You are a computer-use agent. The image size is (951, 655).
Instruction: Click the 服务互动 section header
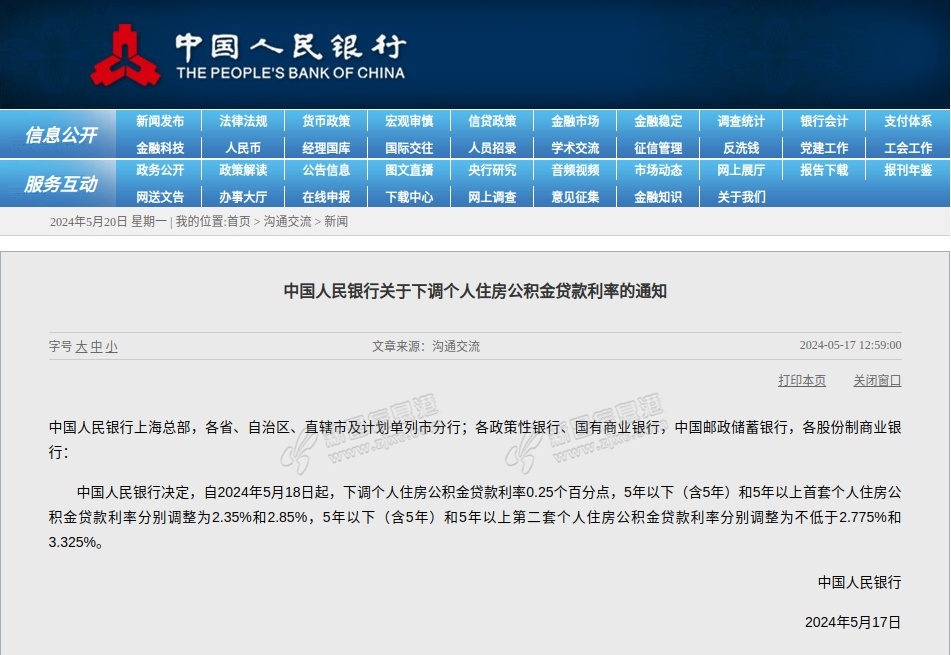(61, 184)
